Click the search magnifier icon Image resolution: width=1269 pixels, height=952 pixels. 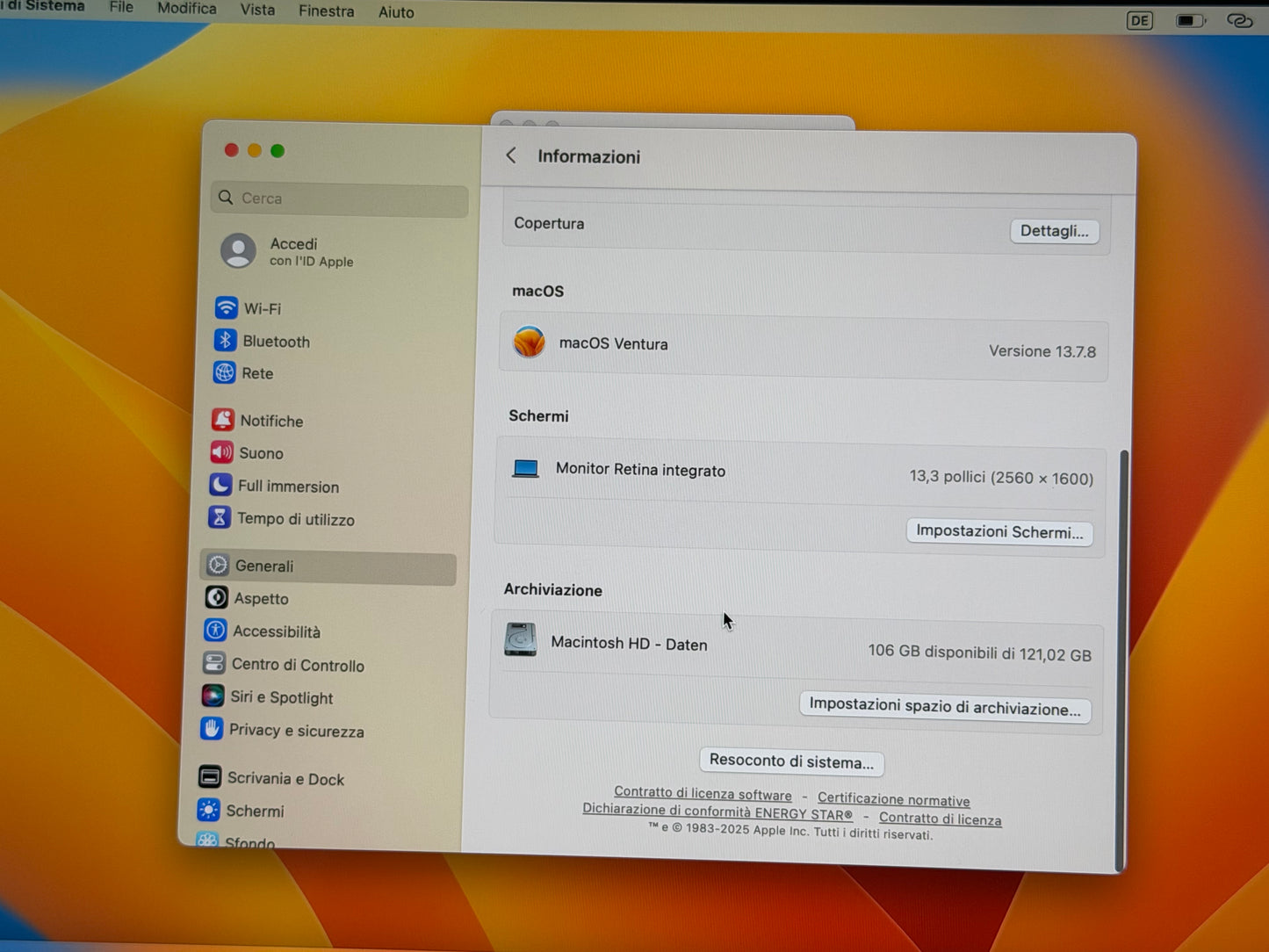226,197
